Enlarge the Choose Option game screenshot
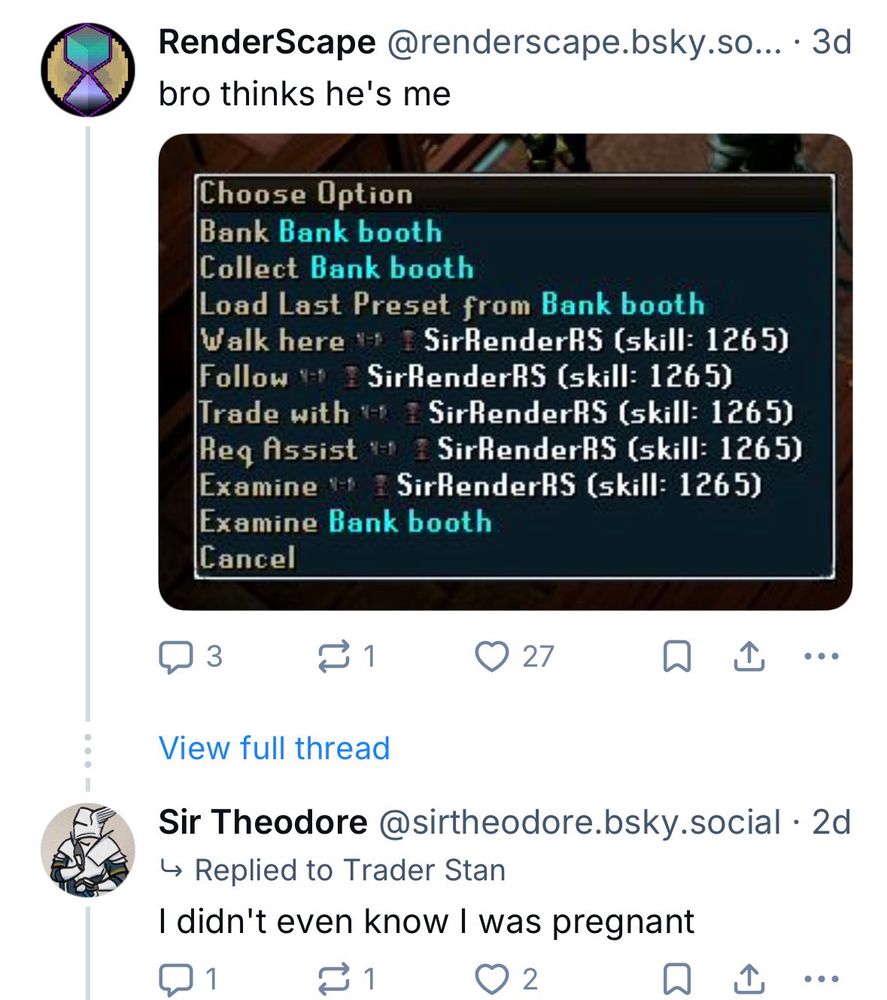This screenshot has width=887, height=1000. coord(505,372)
